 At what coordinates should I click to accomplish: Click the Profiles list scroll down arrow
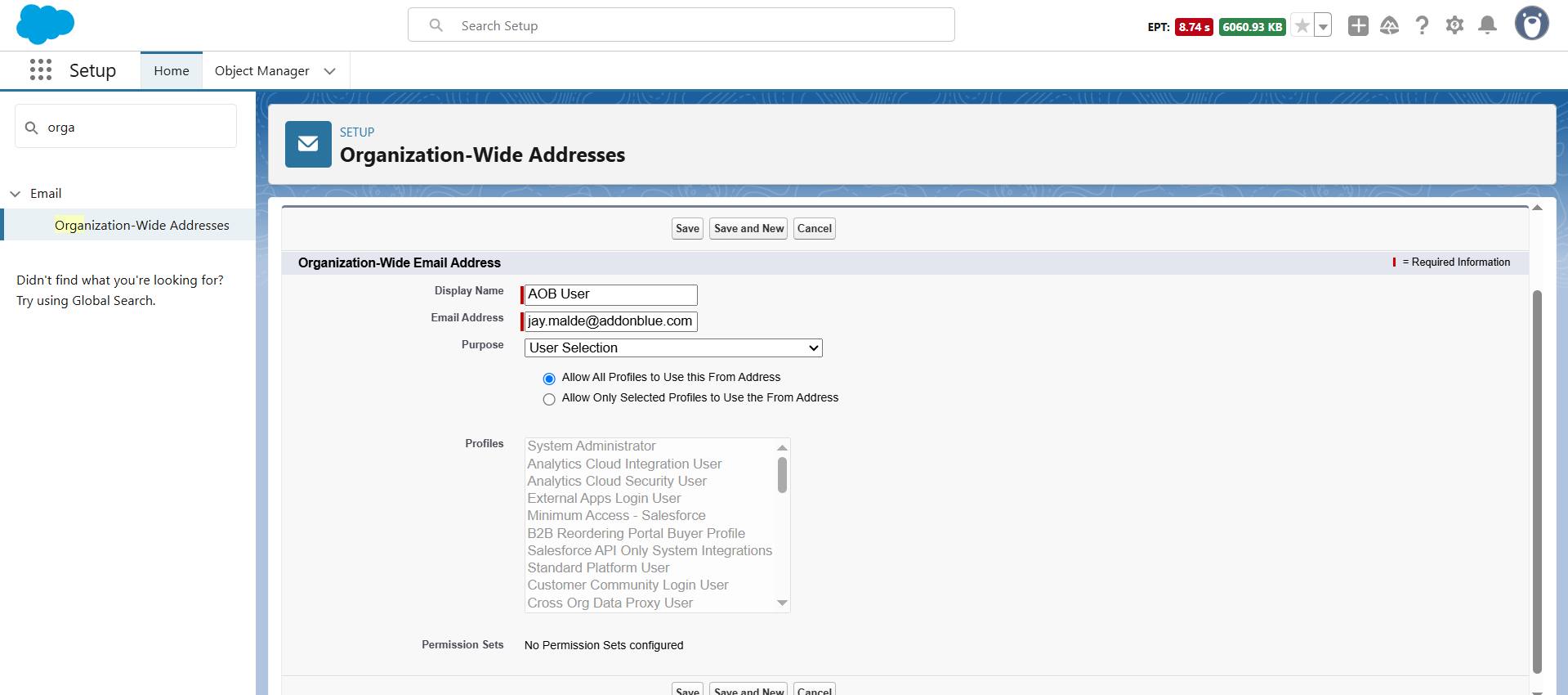point(782,603)
